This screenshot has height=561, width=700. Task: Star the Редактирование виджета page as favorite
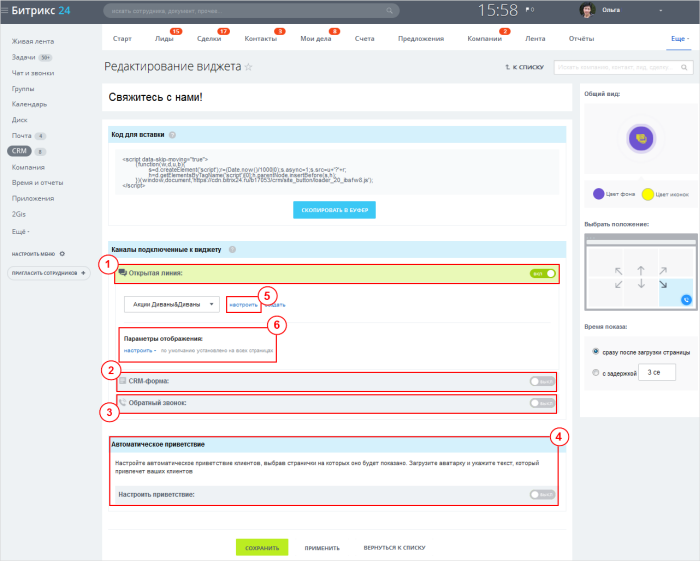(249, 67)
